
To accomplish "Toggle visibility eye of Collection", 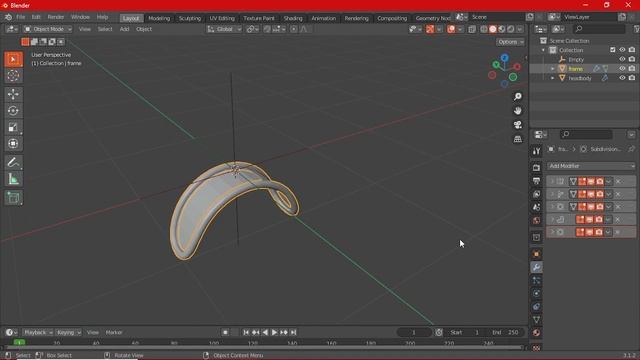I will point(622,50).
